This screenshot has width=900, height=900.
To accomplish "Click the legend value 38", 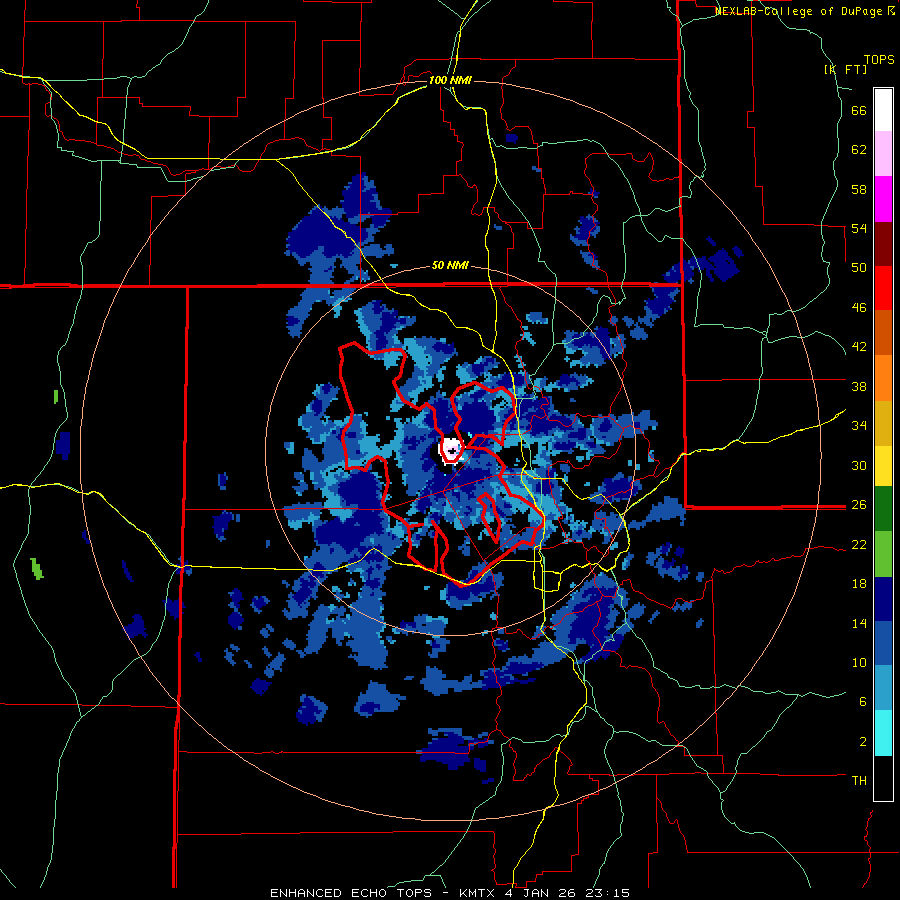I will pos(859,386).
